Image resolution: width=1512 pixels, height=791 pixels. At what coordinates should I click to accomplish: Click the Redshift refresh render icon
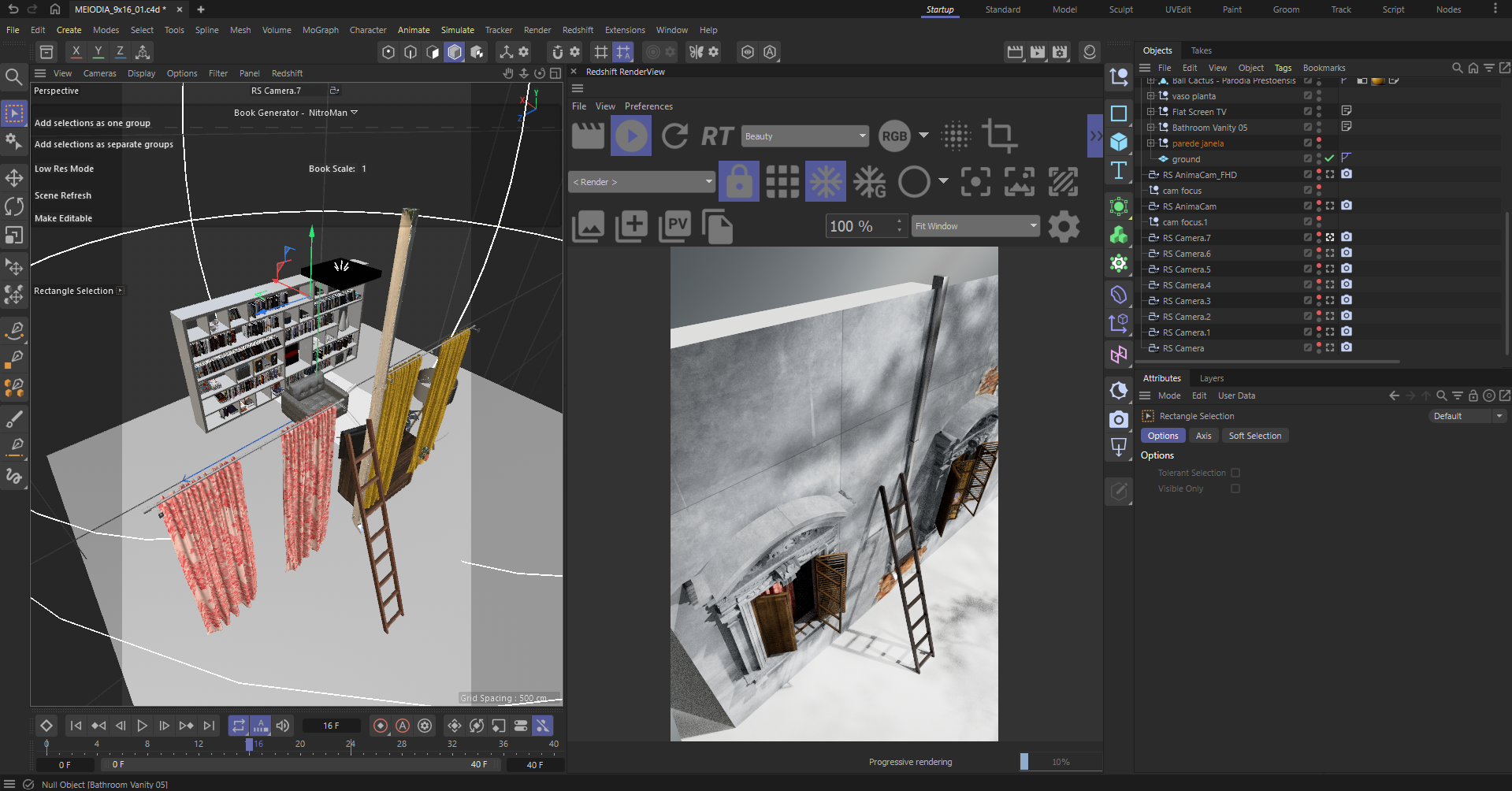point(674,136)
